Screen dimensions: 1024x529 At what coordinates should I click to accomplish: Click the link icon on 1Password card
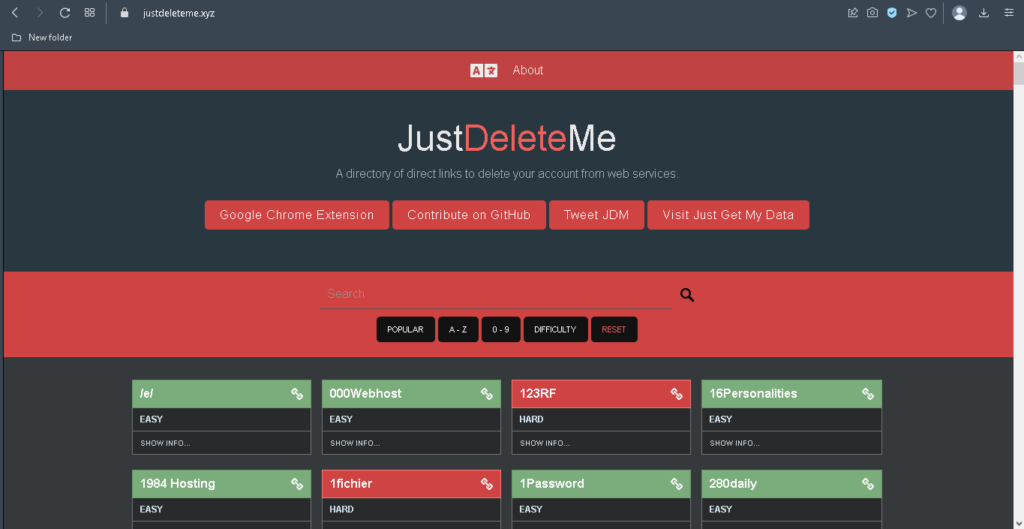(677, 484)
